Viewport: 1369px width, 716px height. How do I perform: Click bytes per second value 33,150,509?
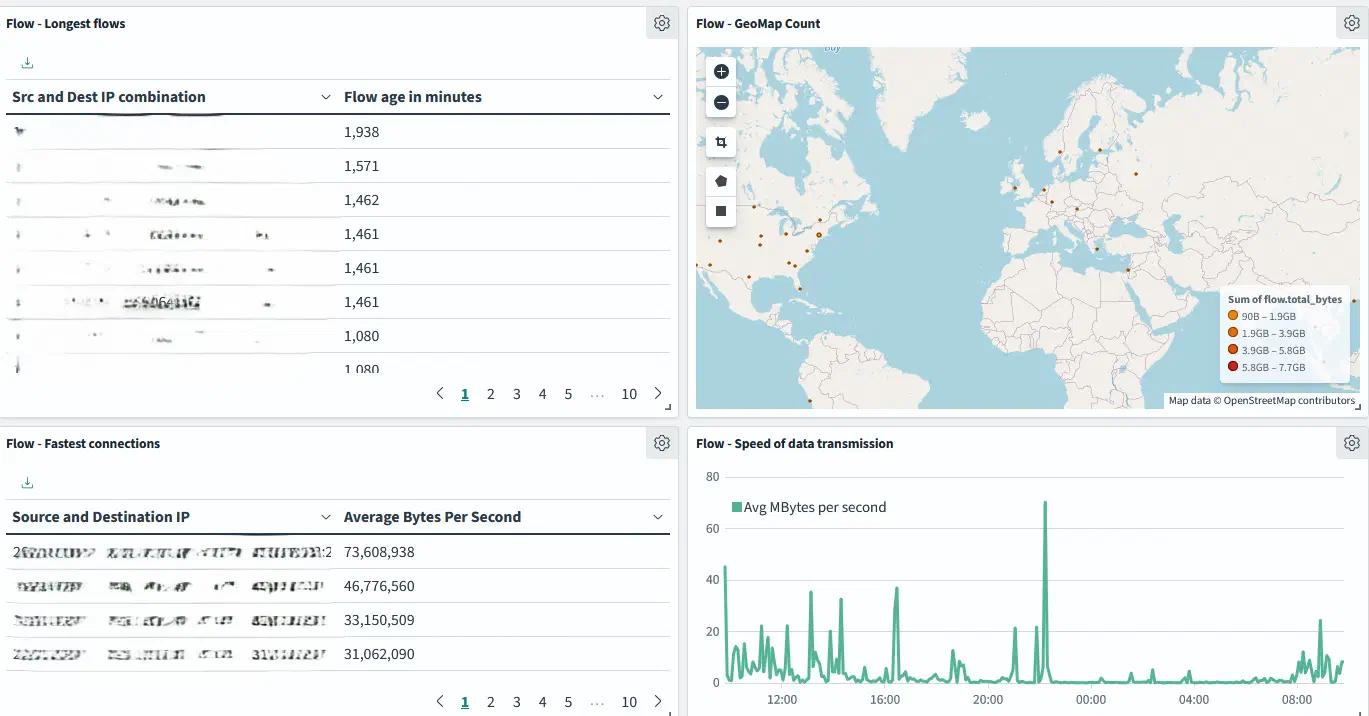(x=379, y=620)
